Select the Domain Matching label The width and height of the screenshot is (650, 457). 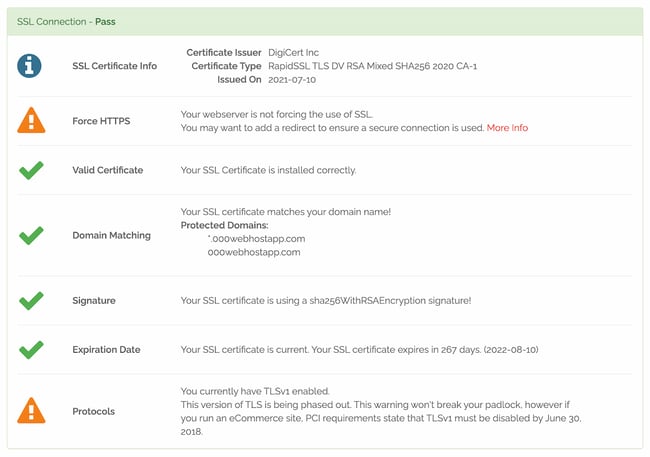tap(111, 236)
